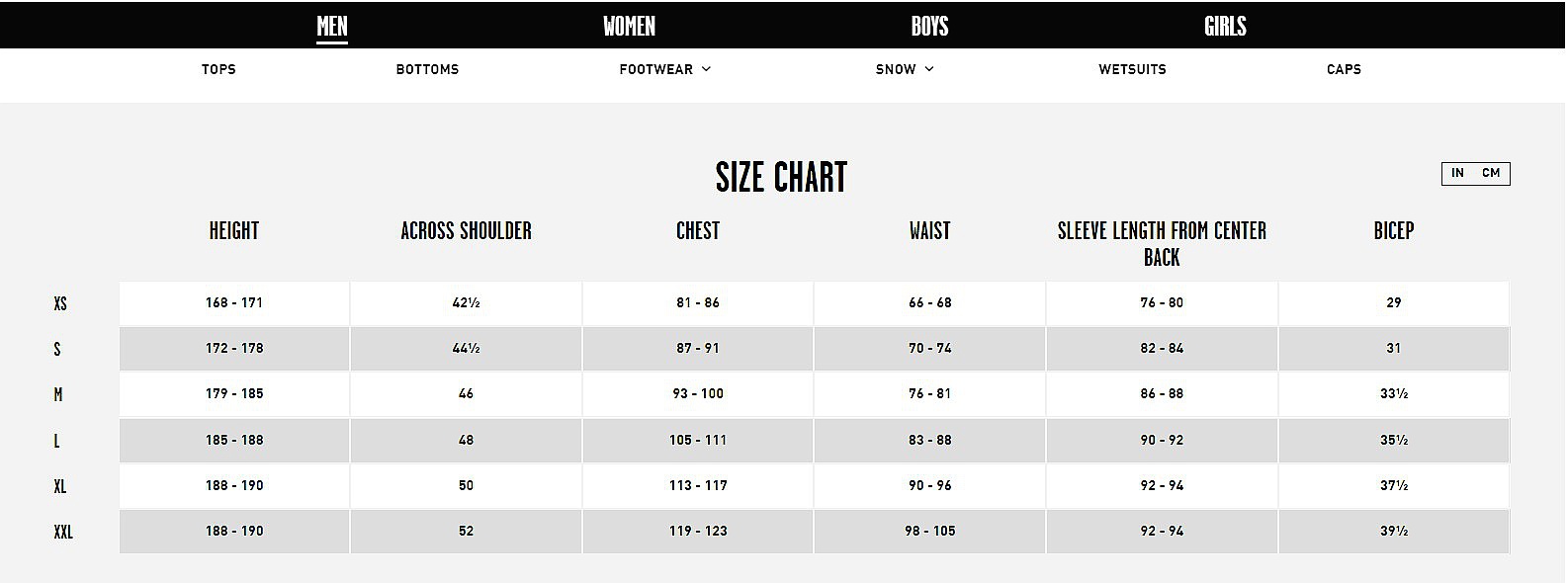The width and height of the screenshot is (1568, 583).
Task: Open the WETSUITS category
Action: [x=1132, y=69]
